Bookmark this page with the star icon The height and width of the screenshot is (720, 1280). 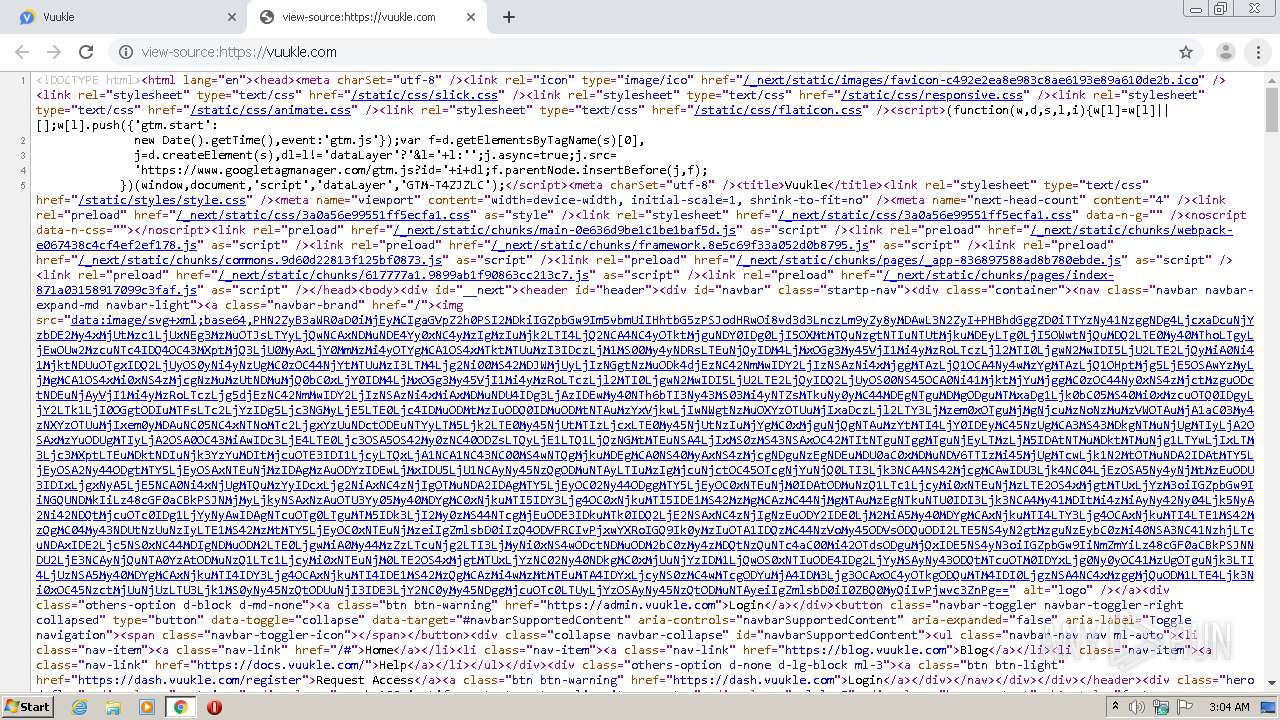point(1186,52)
